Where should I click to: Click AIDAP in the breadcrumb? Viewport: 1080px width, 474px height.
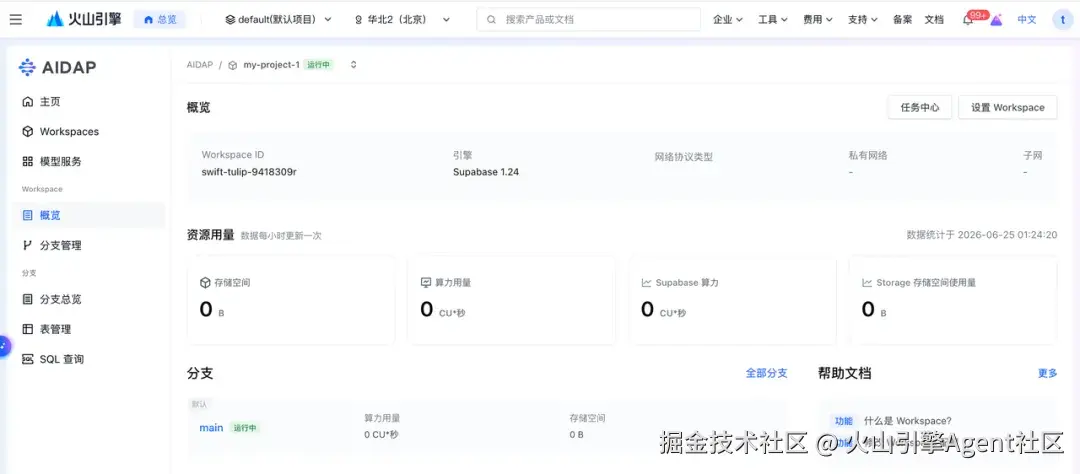tap(200, 65)
